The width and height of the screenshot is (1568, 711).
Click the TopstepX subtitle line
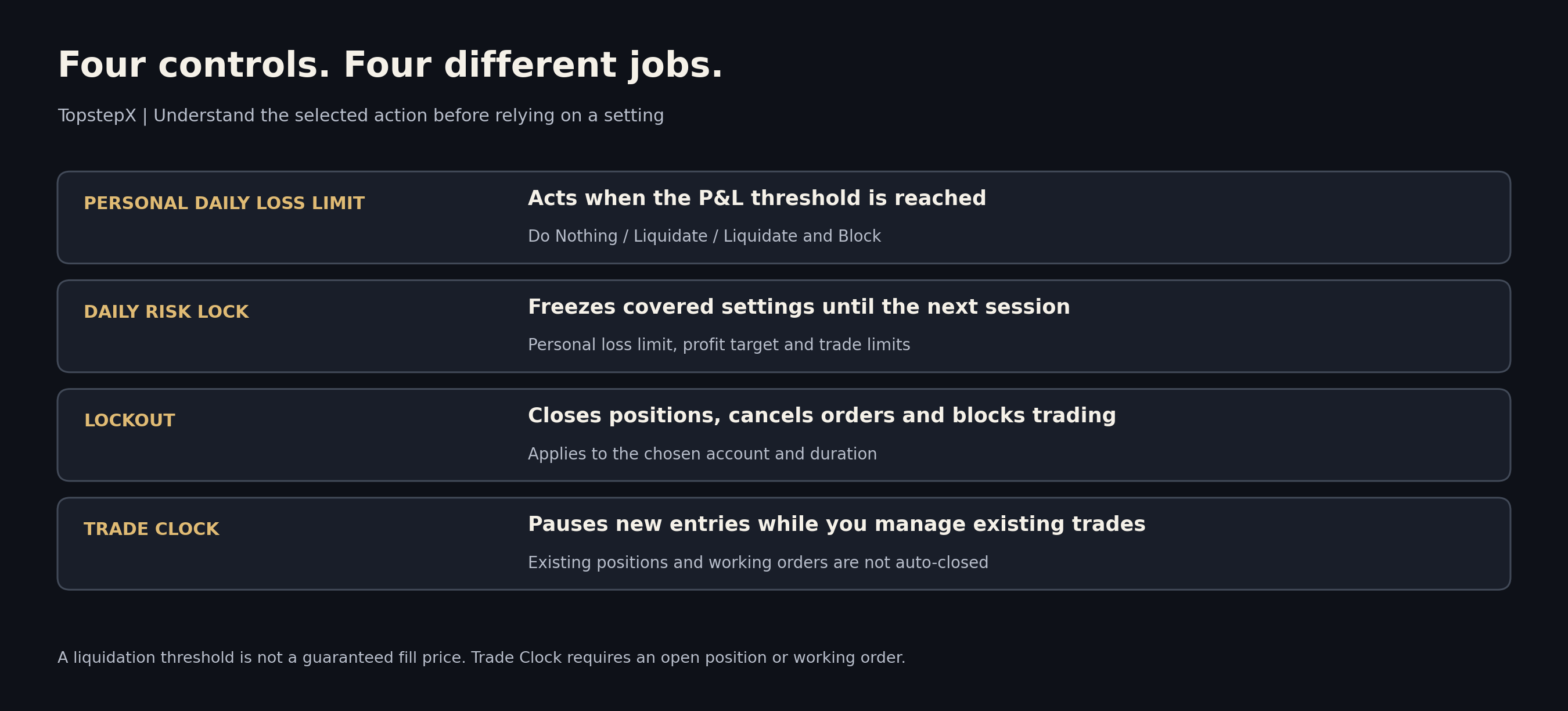tap(361, 116)
